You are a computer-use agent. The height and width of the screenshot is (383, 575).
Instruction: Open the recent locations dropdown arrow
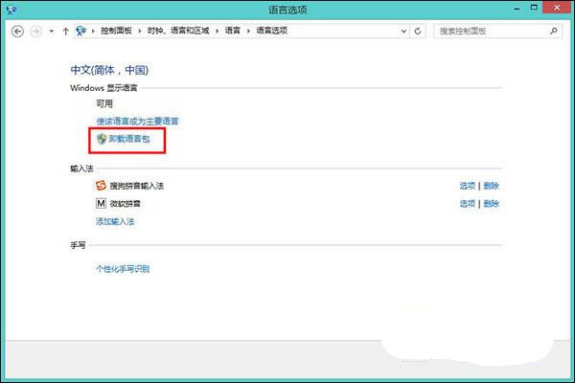pyautogui.click(x=51, y=31)
